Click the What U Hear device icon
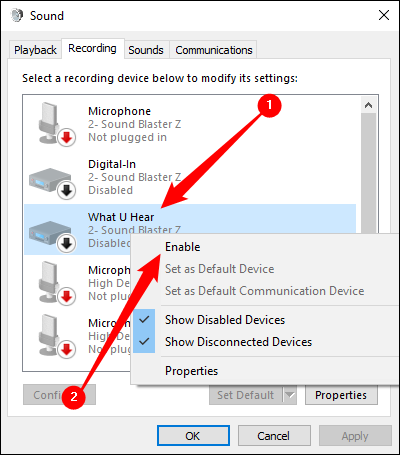Viewport: 400px width, 455px height. [53, 235]
